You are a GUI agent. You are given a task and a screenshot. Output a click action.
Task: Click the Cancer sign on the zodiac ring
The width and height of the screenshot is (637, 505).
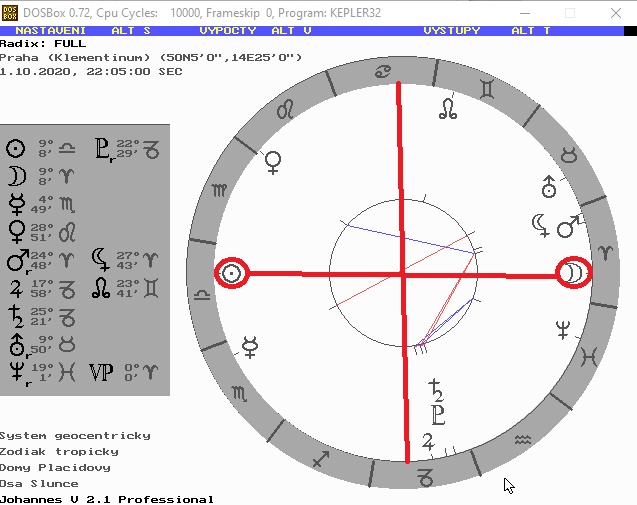click(x=383, y=72)
